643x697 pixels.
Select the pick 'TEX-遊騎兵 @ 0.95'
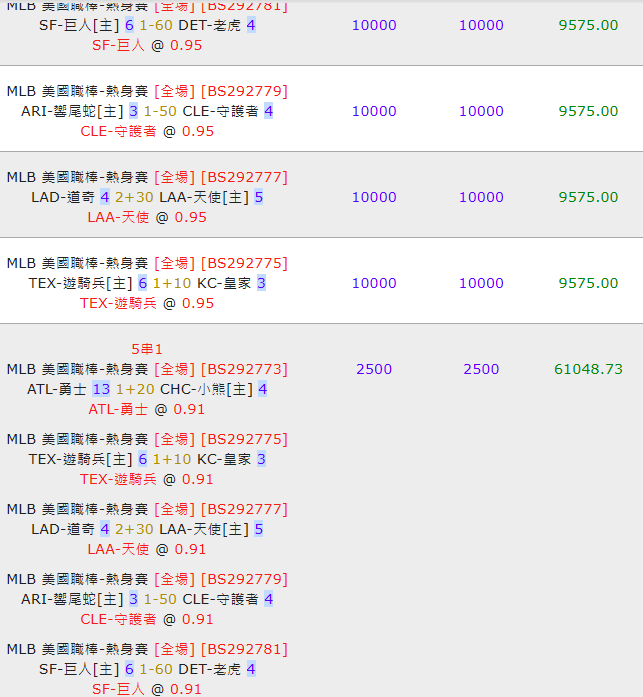(x=147, y=304)
